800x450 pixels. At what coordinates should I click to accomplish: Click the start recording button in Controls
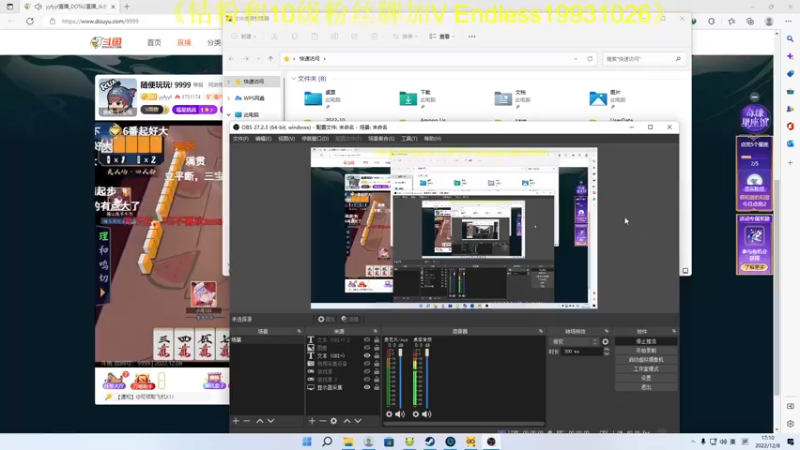pyautogui.click(x=646, y=351)
